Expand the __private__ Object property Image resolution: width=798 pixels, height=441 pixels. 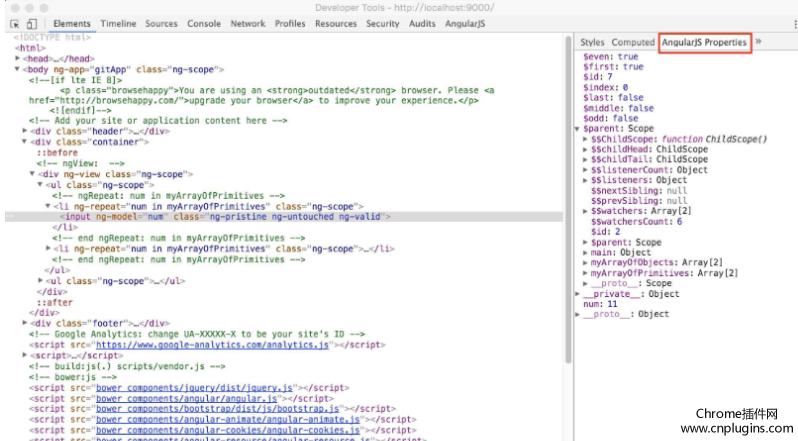(x=578, y=294)
